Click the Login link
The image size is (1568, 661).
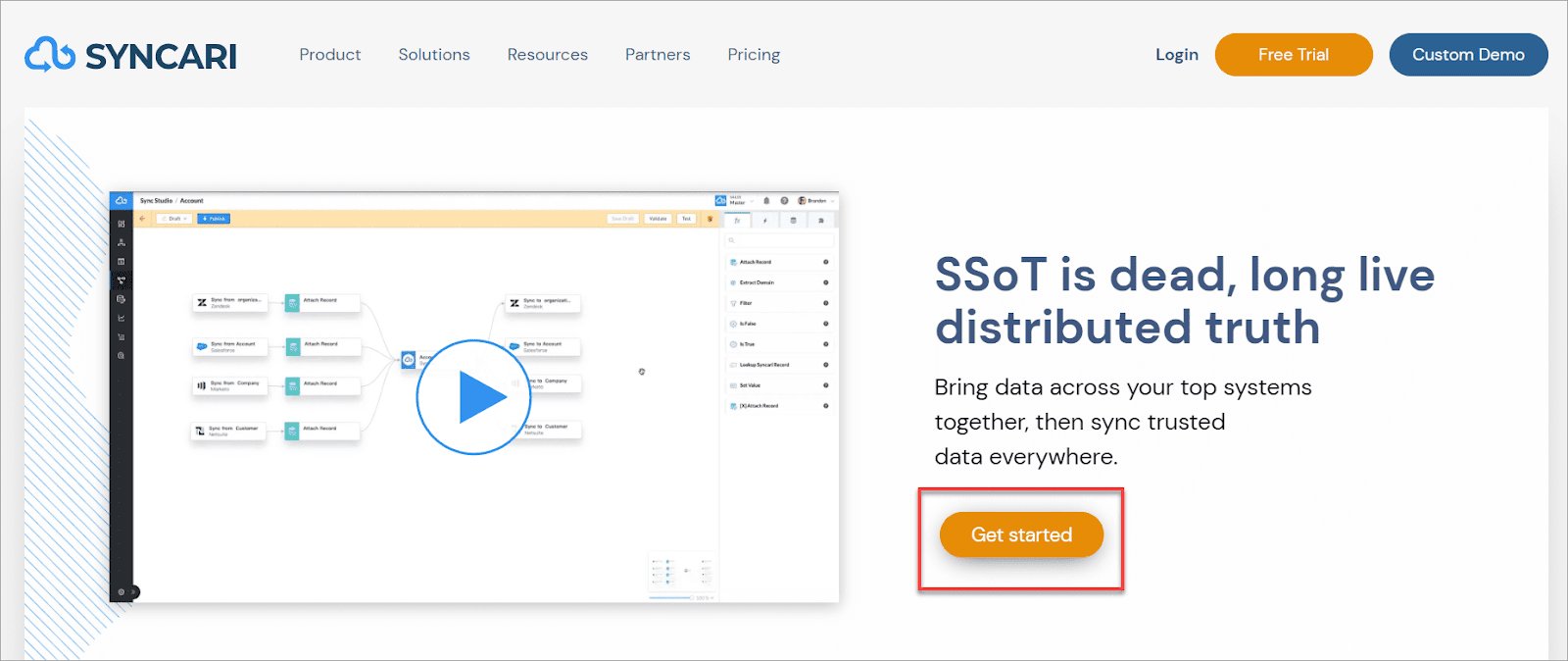(x=1177, y=55)
